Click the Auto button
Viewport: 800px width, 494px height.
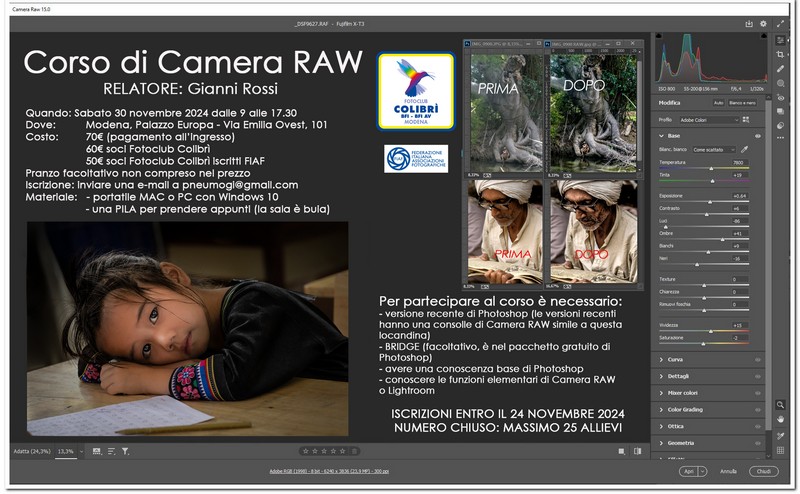[718, 103]
